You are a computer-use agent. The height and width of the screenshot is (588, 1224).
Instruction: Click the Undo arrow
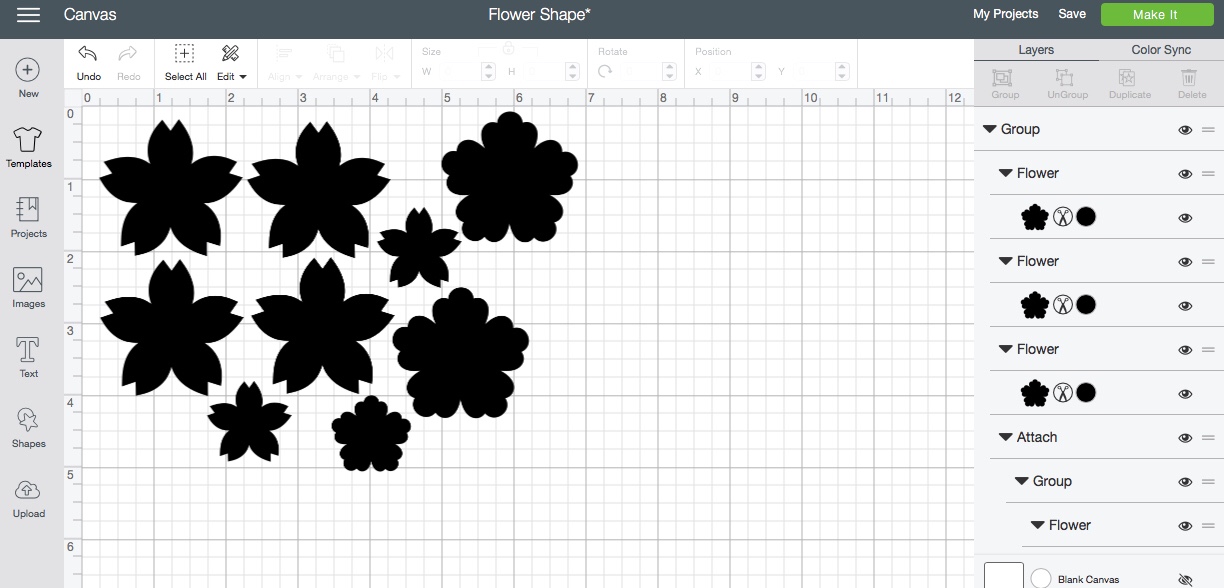88,54
